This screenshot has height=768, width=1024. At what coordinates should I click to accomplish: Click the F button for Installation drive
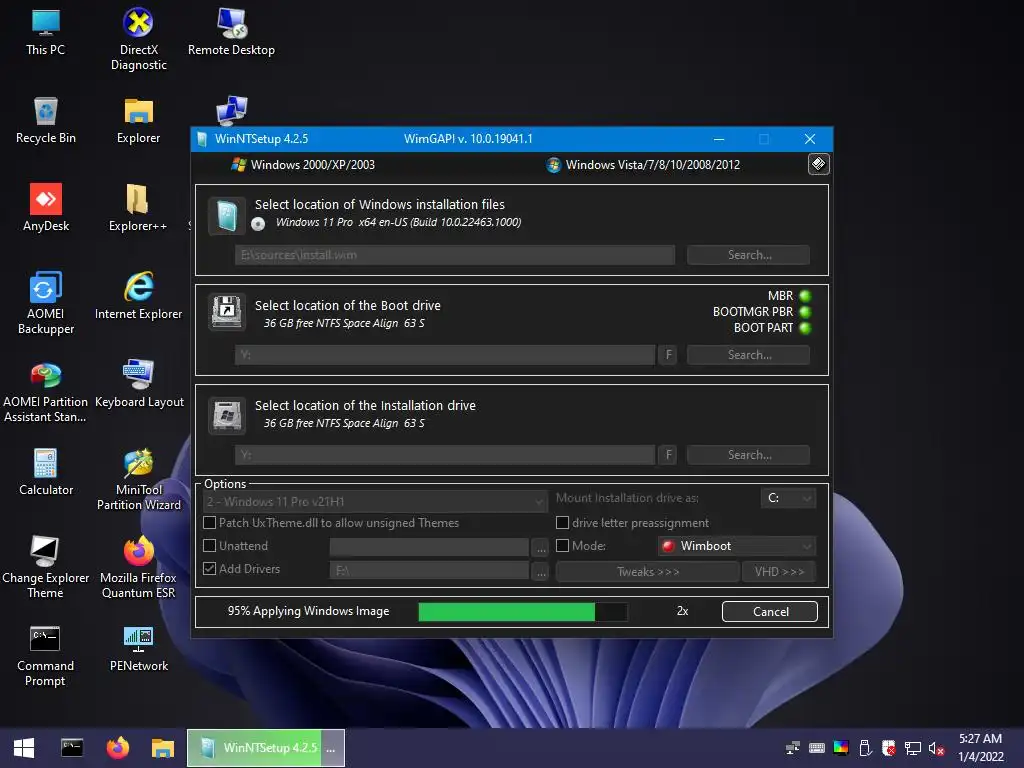click(668, 455)
